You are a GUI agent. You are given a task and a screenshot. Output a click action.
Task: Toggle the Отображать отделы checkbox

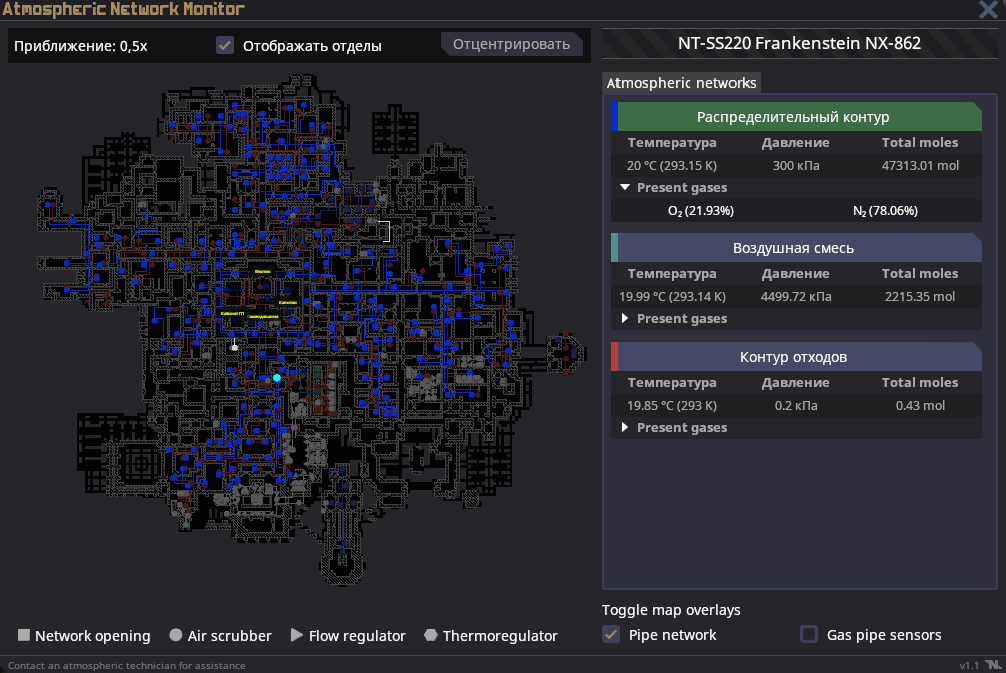coord(225,45)
